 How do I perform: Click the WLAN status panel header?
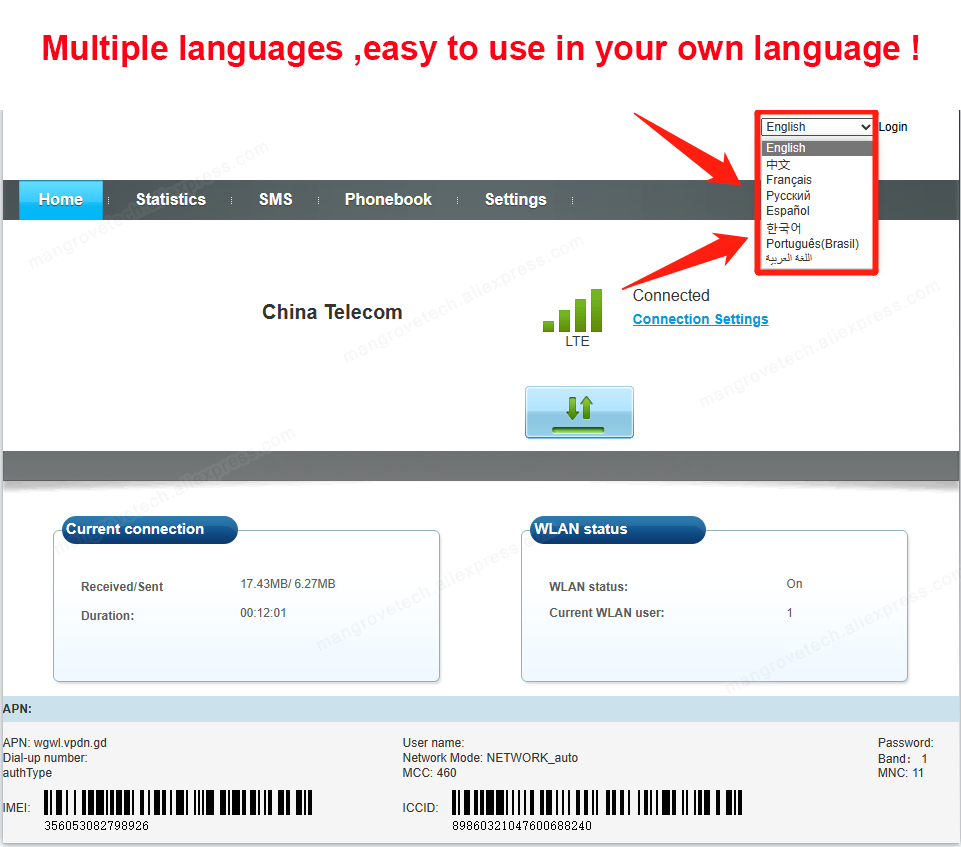click(x=618, y=530)
